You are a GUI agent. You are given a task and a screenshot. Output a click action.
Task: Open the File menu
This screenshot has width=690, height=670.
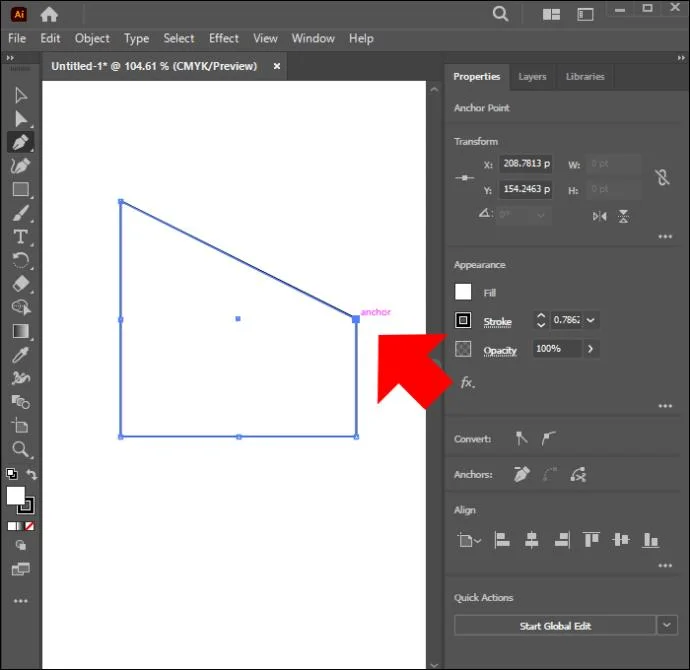pyautogui.click(x=17, y=38)
